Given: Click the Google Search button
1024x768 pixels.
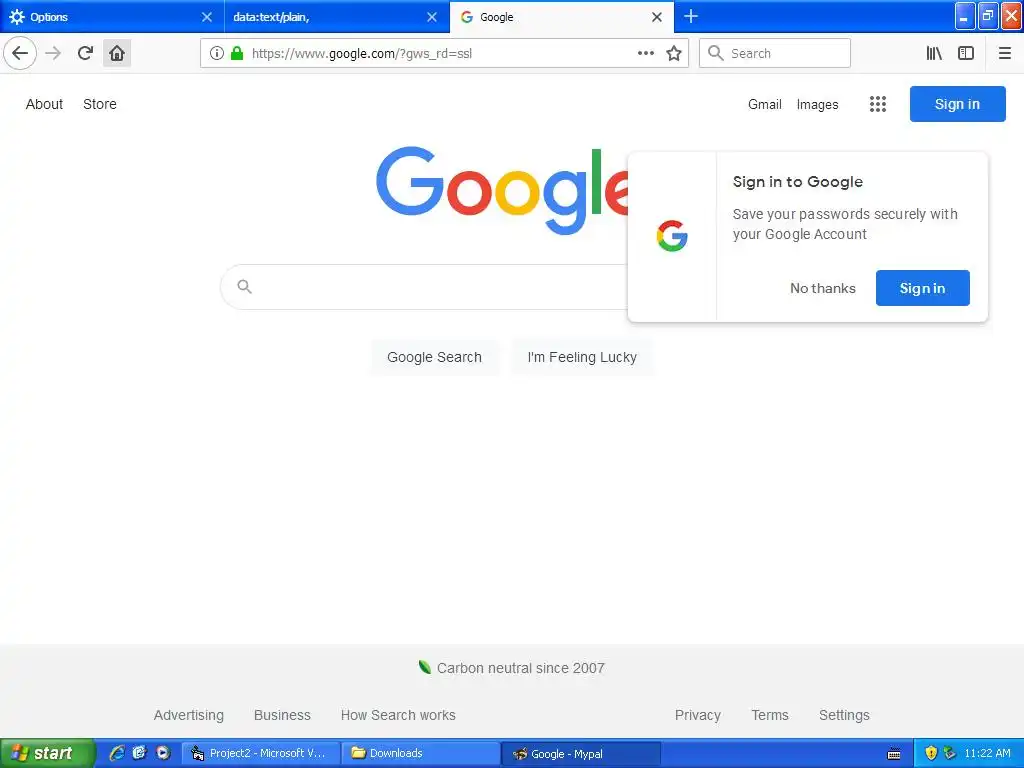Looking at the screenshot, I should pos(434,357).
